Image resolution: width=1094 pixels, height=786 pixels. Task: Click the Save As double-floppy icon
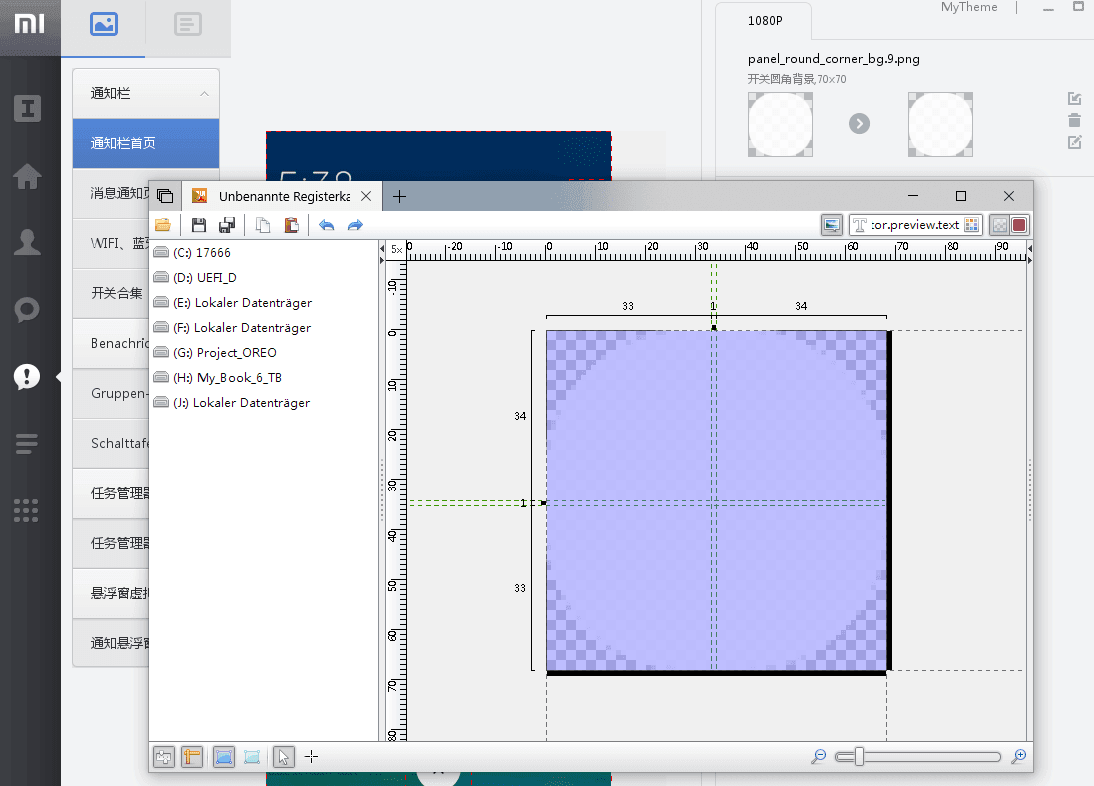[227, 225]
